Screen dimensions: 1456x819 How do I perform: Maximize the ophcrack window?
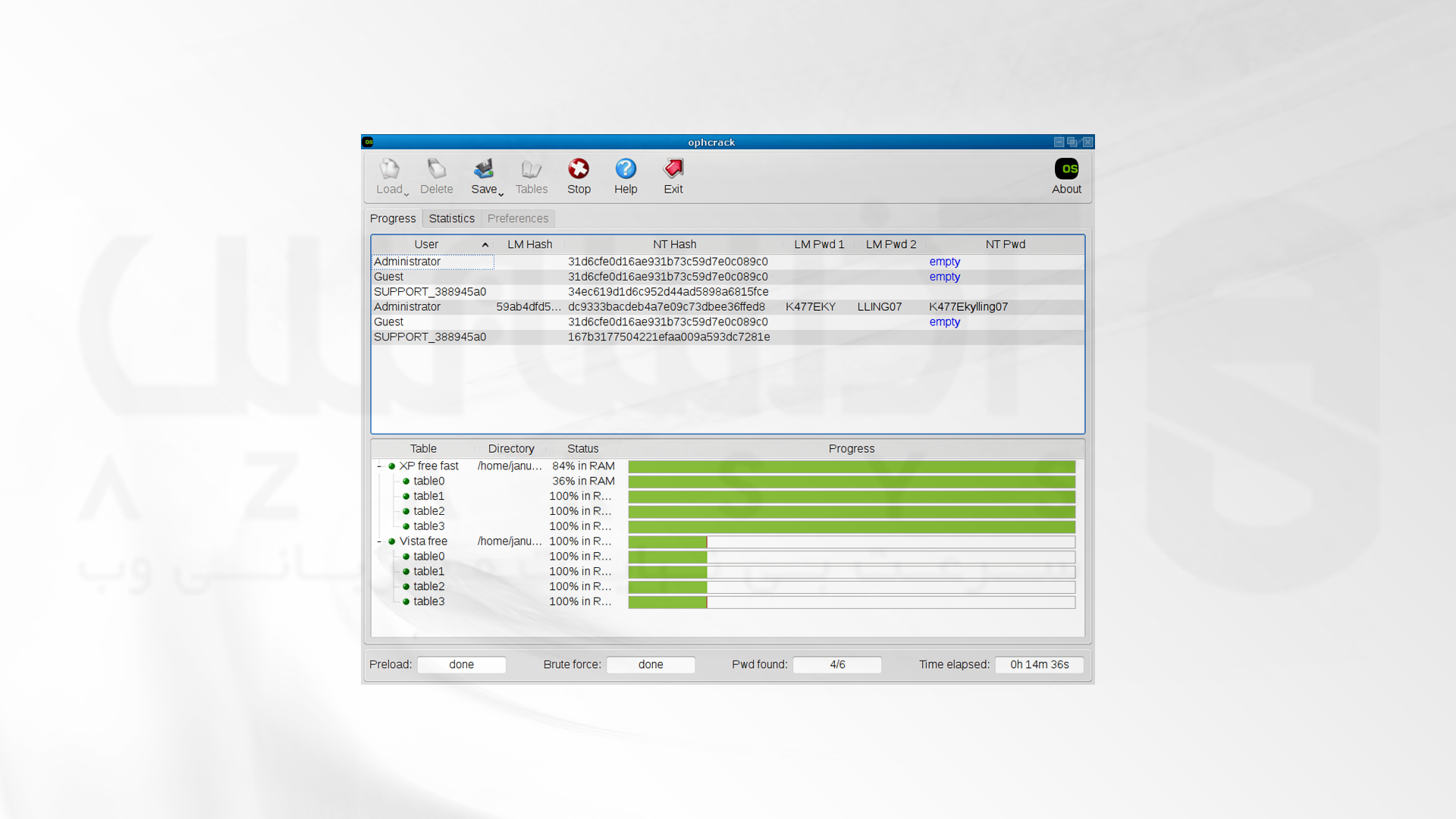(1073, 142)
